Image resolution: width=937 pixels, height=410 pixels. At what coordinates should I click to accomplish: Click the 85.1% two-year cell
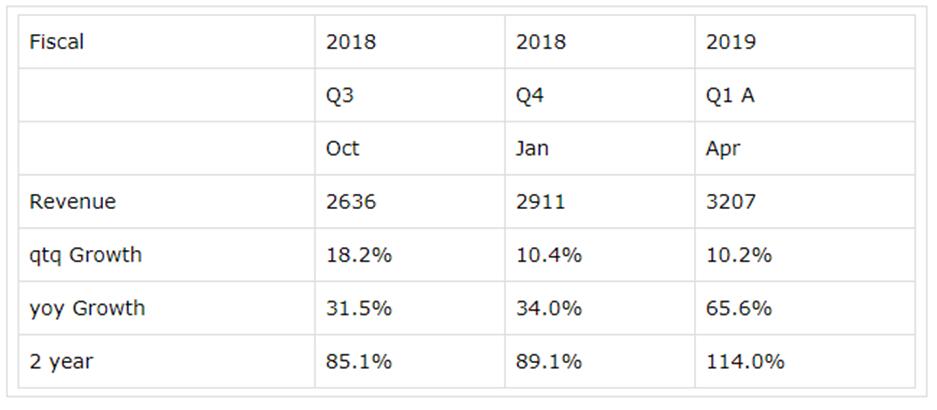(x=359, y=361)
